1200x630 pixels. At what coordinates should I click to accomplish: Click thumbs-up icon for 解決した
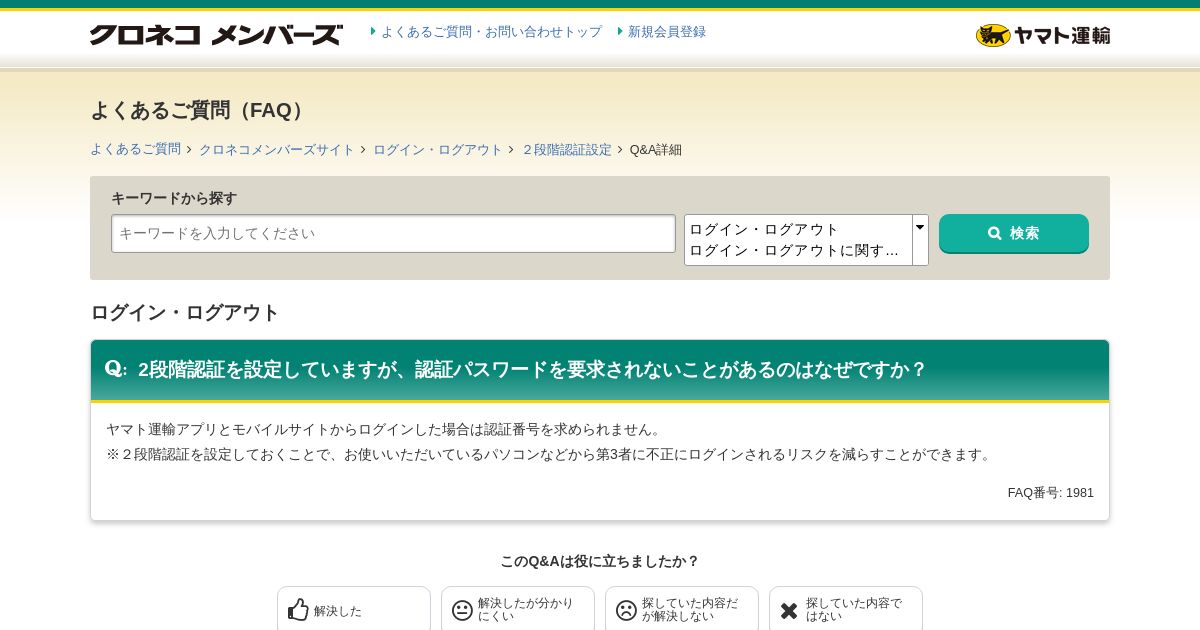point(298,610)
